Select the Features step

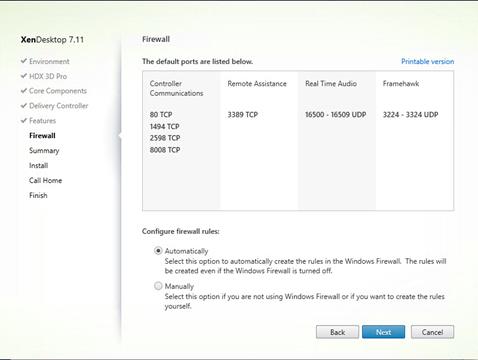pyautogui.click(x=42, y=121)
